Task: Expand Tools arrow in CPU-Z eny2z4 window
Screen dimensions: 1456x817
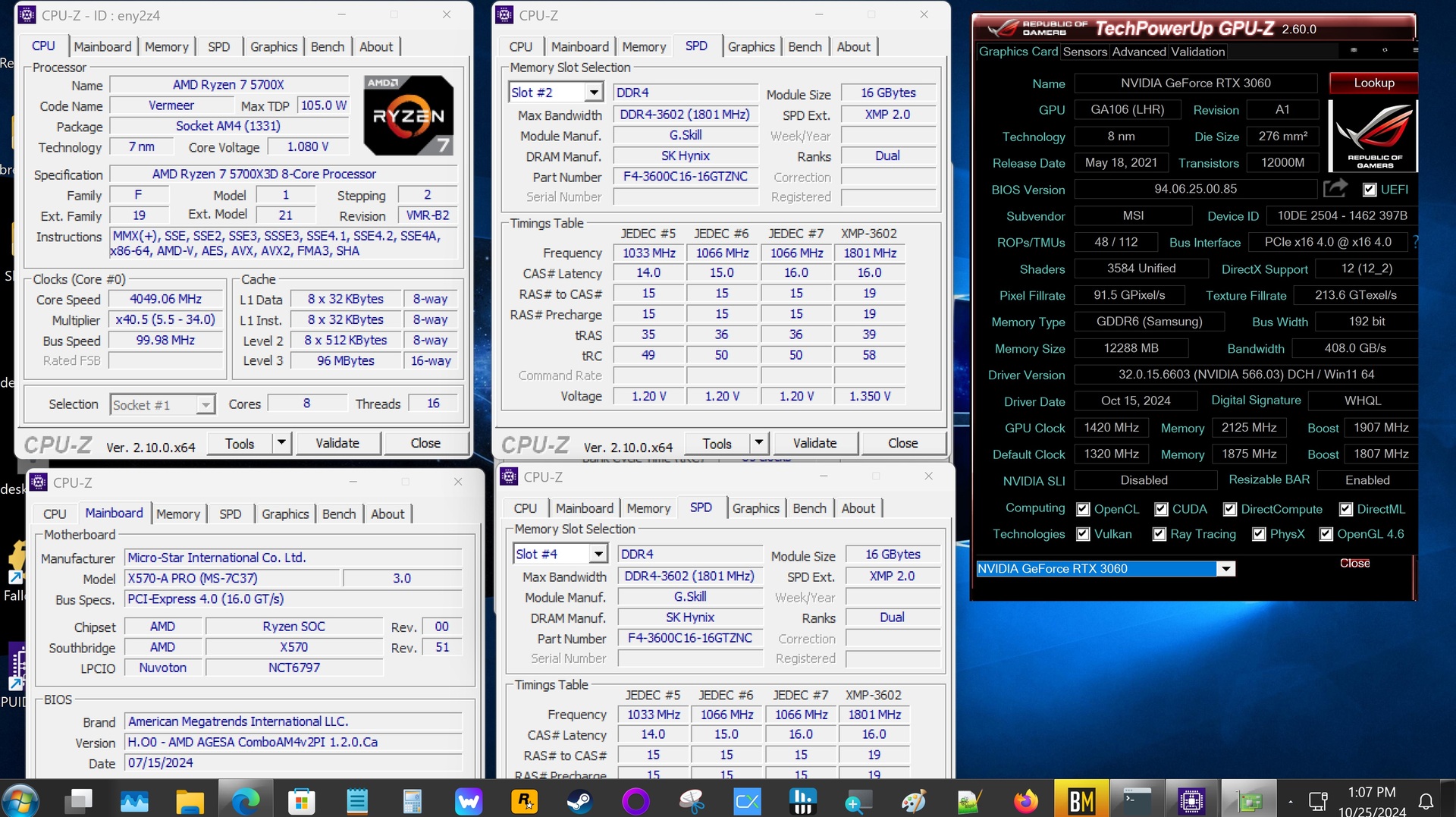Action: pos(281,442)
